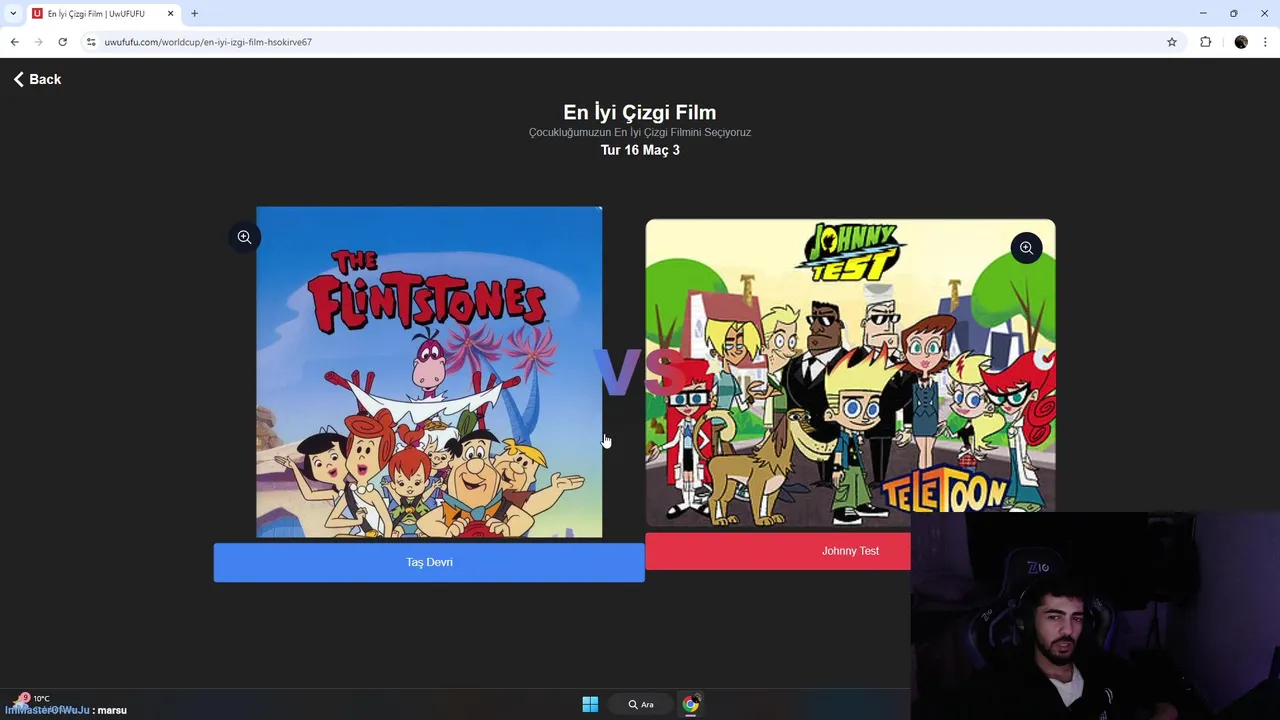
Task: Focus the uwufufu.com address bar
Action: tap(630, 42)
